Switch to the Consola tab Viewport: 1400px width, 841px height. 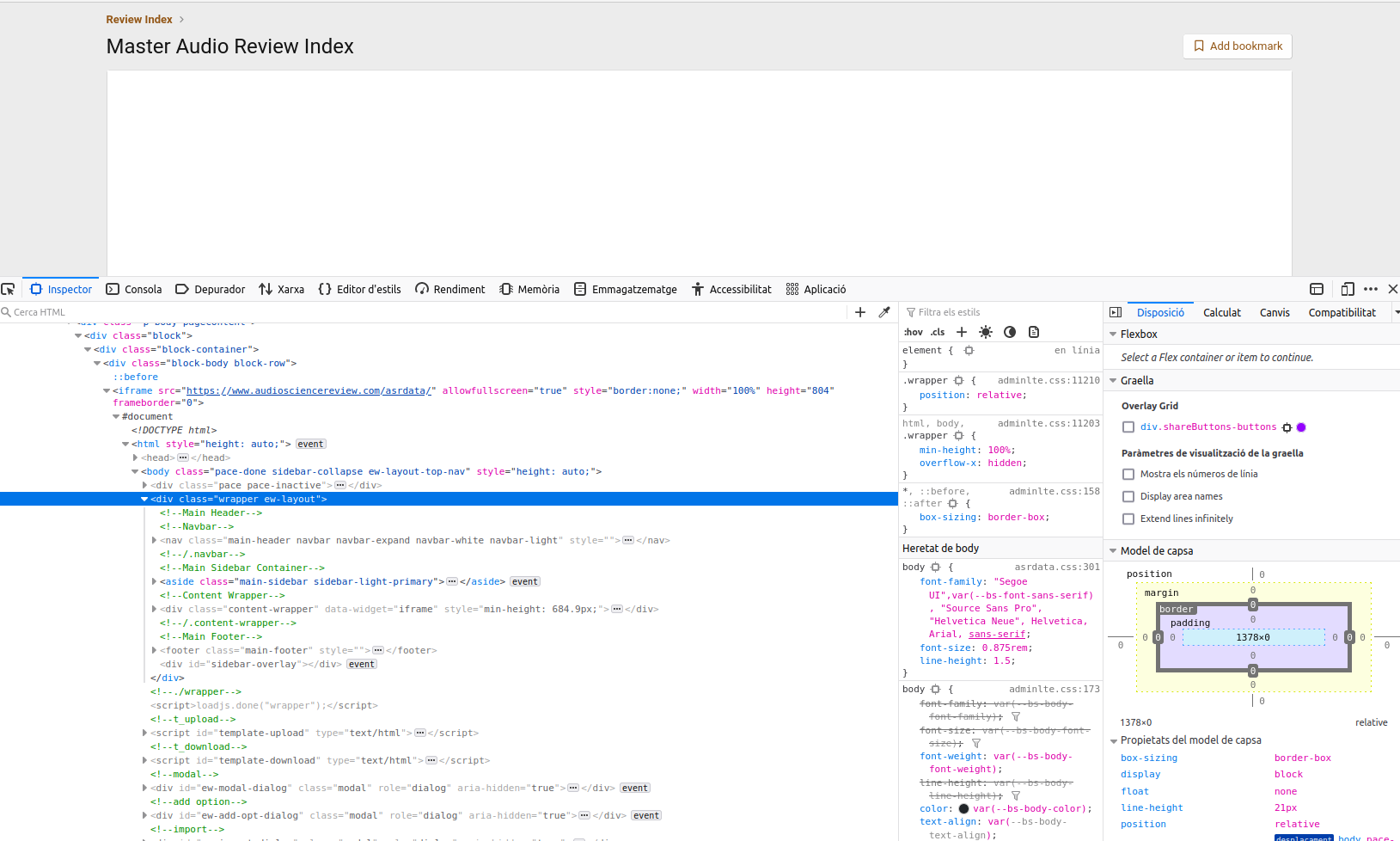pyautogui.click(x=134, y=289)
